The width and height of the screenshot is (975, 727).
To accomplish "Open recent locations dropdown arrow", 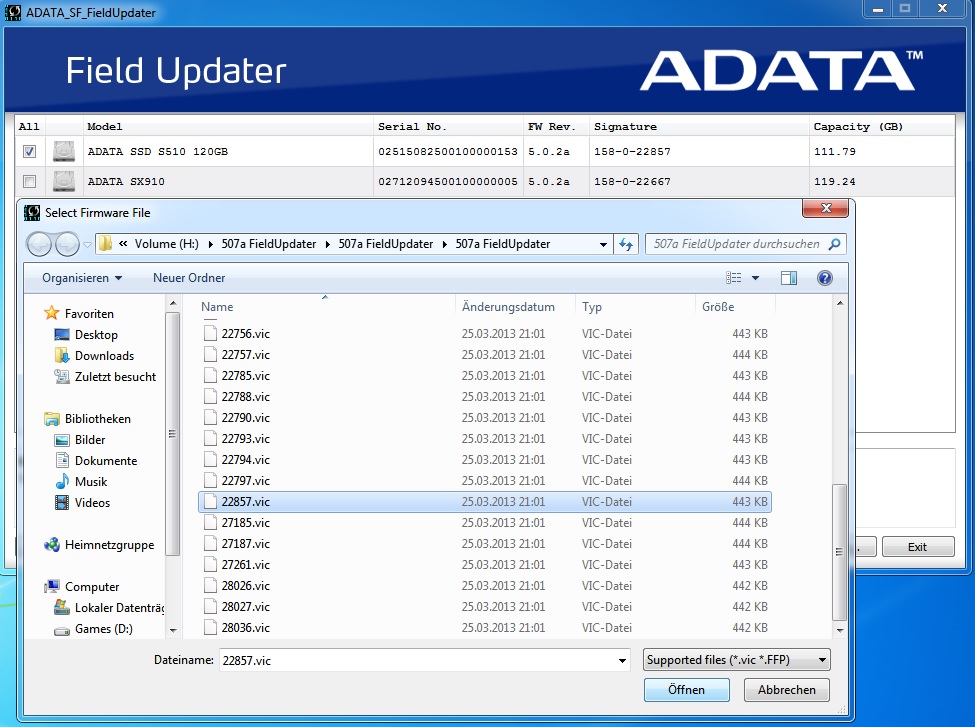I will tap(87, 244).
